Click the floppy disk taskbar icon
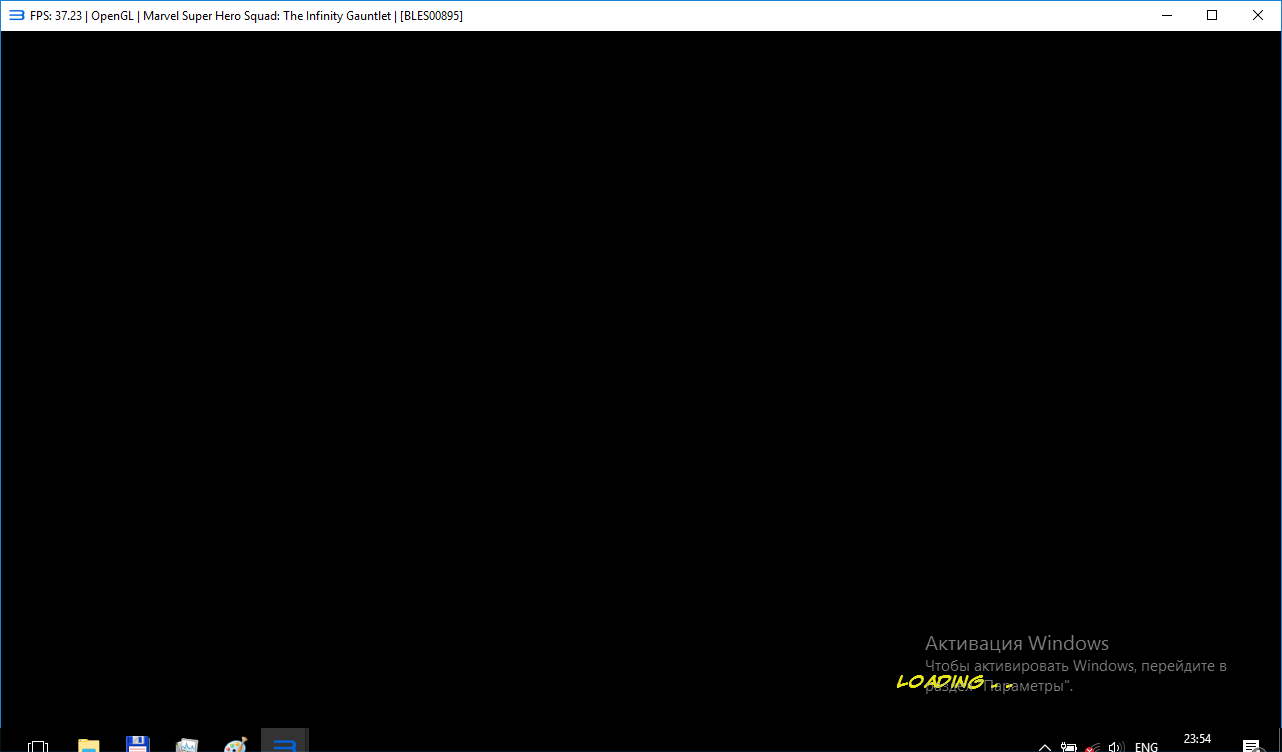The height and width of the screenshot is (752, 1282). 138,744
